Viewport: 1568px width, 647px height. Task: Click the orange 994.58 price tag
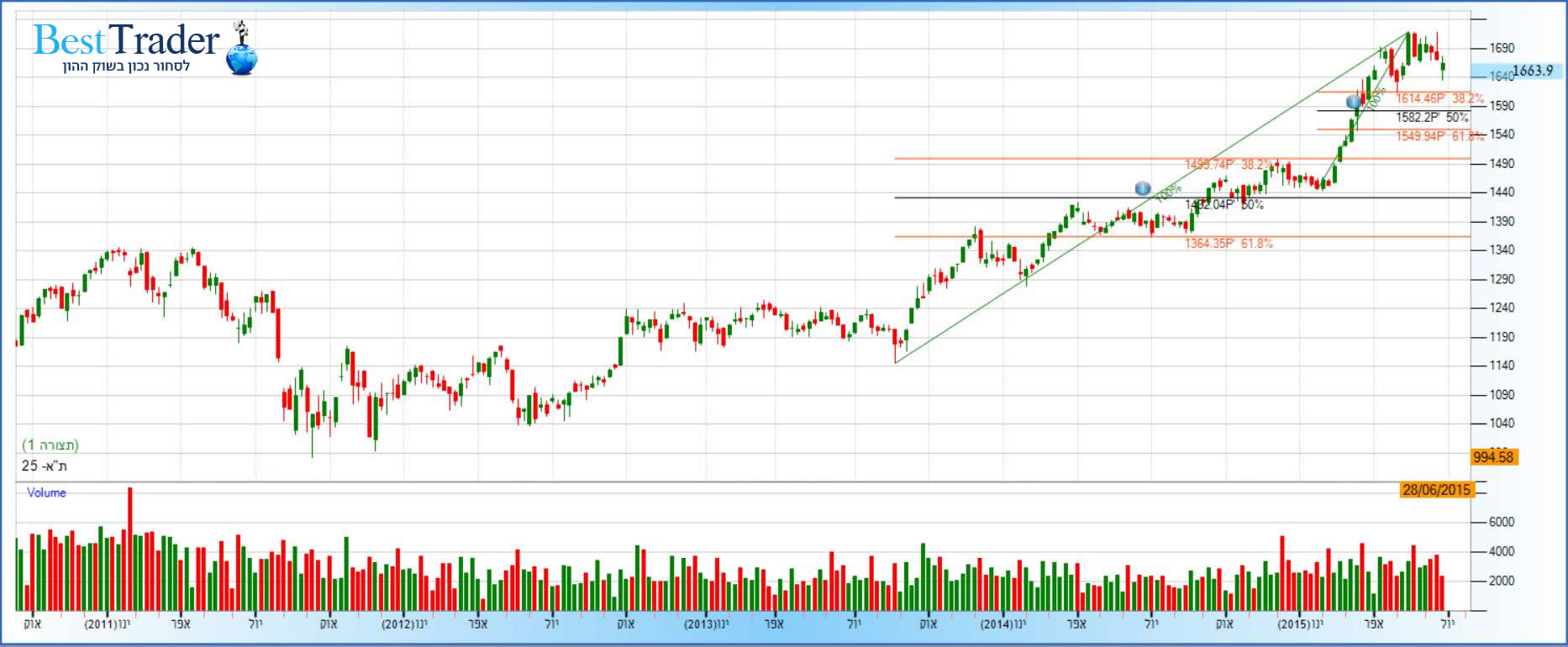(1492, 457)
